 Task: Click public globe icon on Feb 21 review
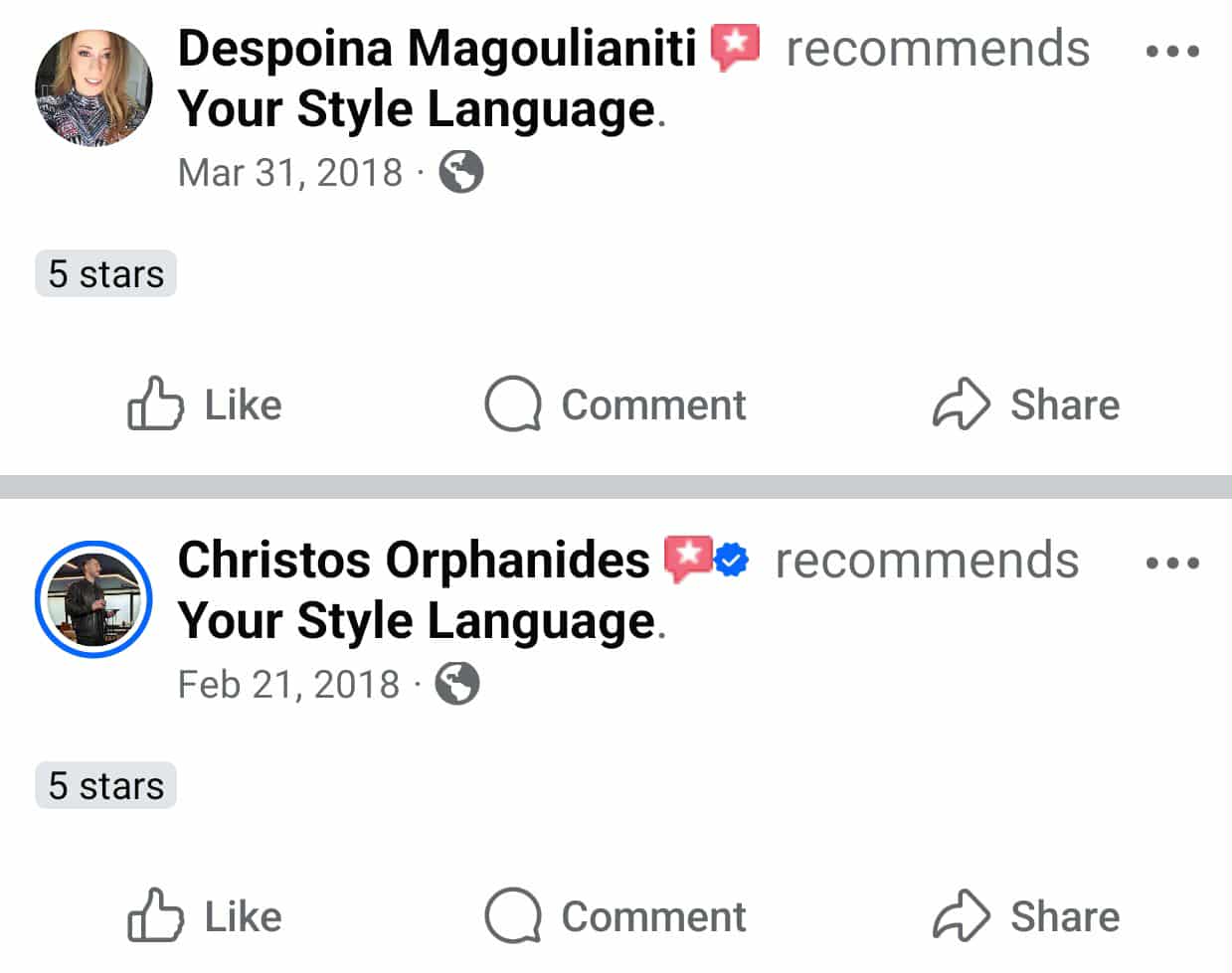point(457,685)
